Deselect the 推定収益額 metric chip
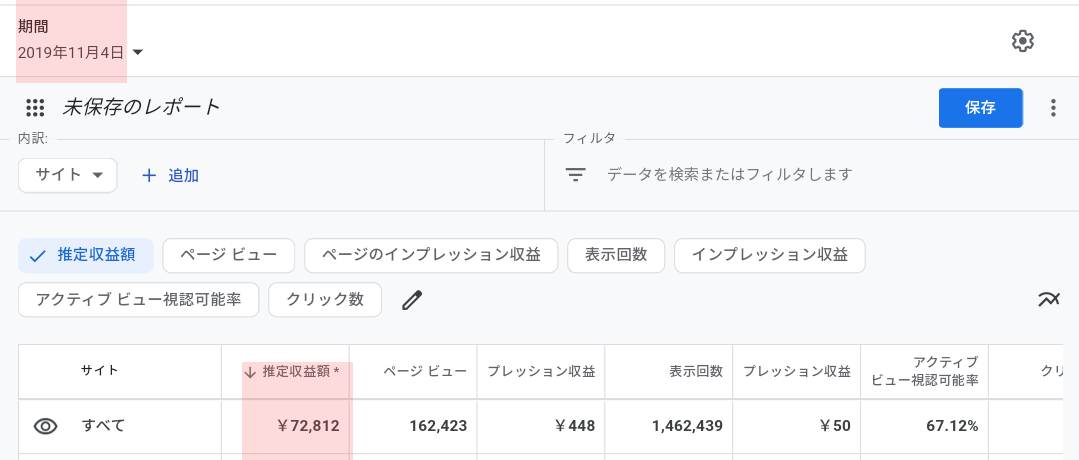 pos(86,256)
